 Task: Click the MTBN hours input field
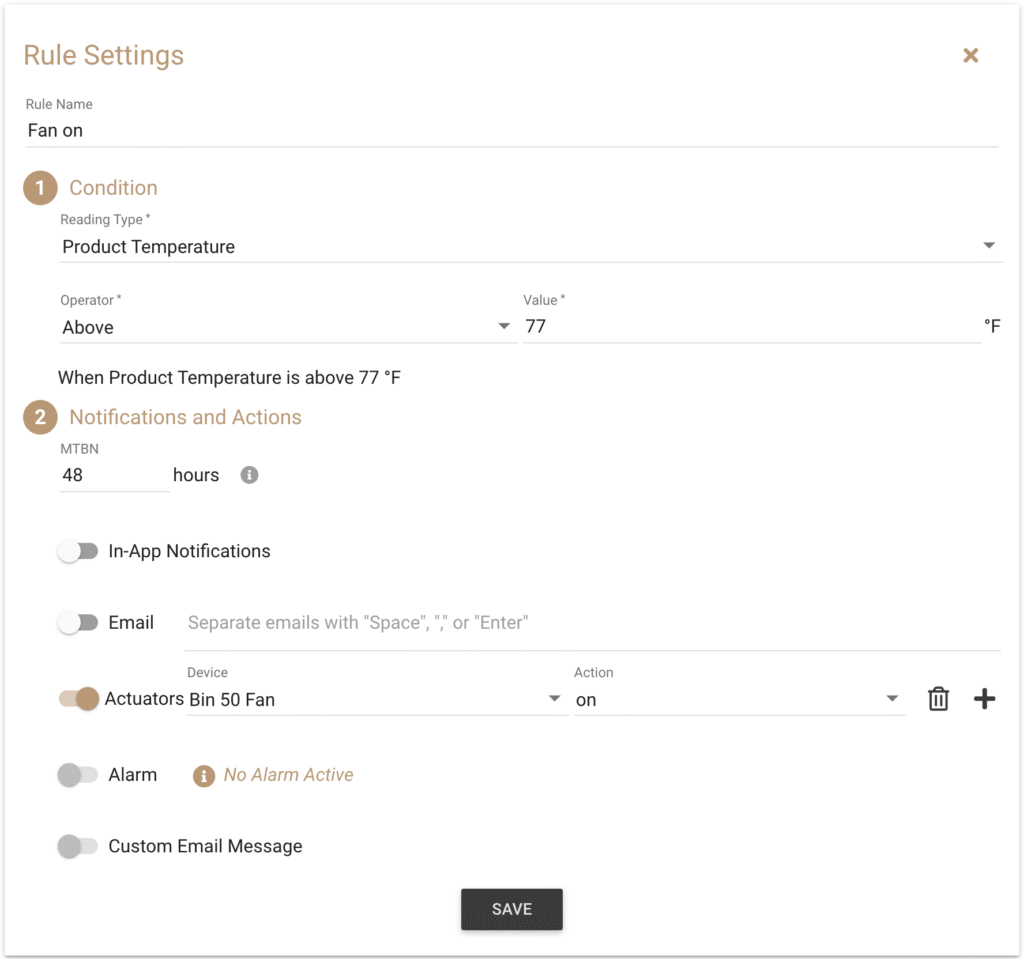click(114, 475)
